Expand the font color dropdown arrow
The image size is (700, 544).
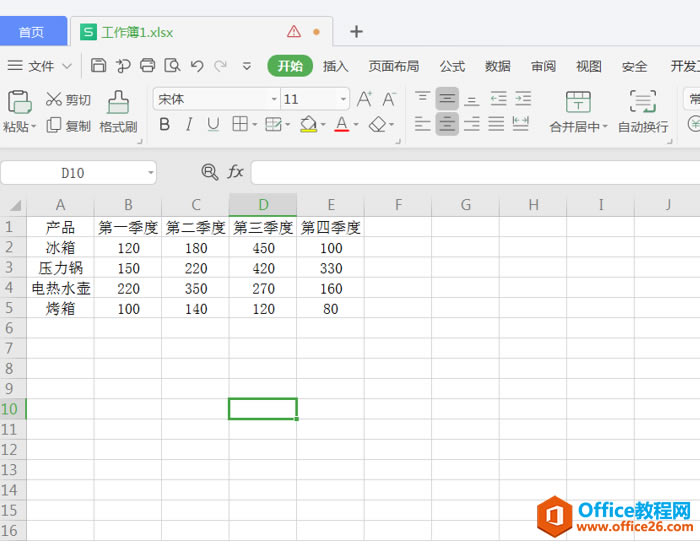point(356,125)
